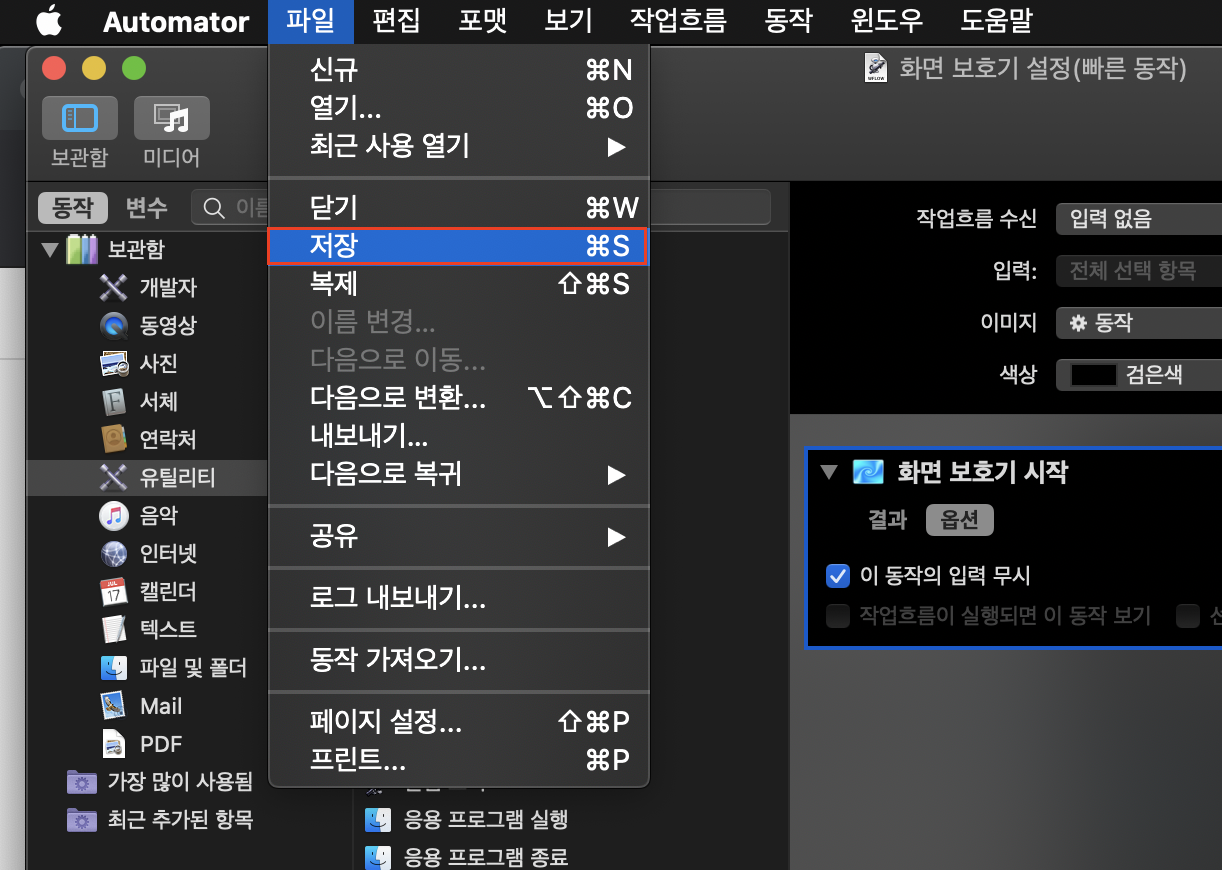The image size is (1222, 870).
Task: Choose 프린트... menu item
Action: coord(460,759)
